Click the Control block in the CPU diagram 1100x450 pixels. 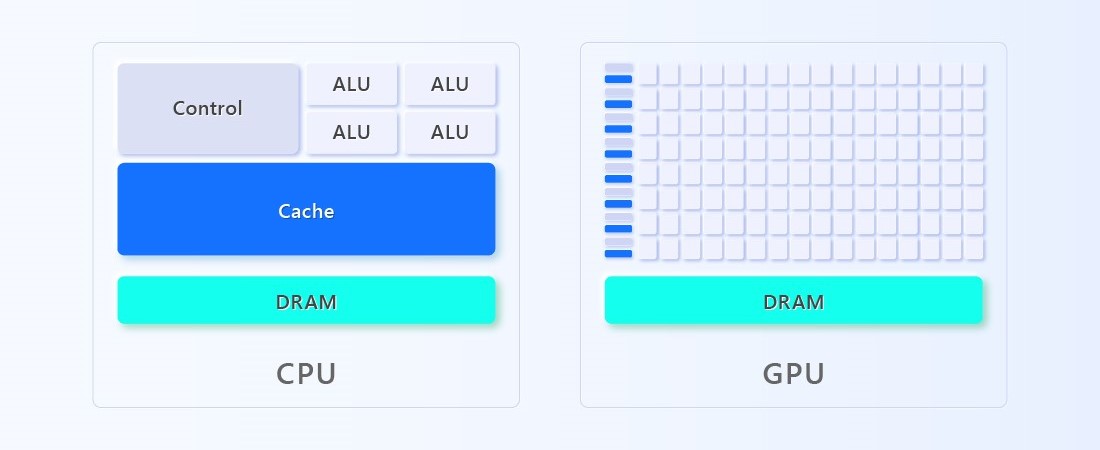pos(208,109)
